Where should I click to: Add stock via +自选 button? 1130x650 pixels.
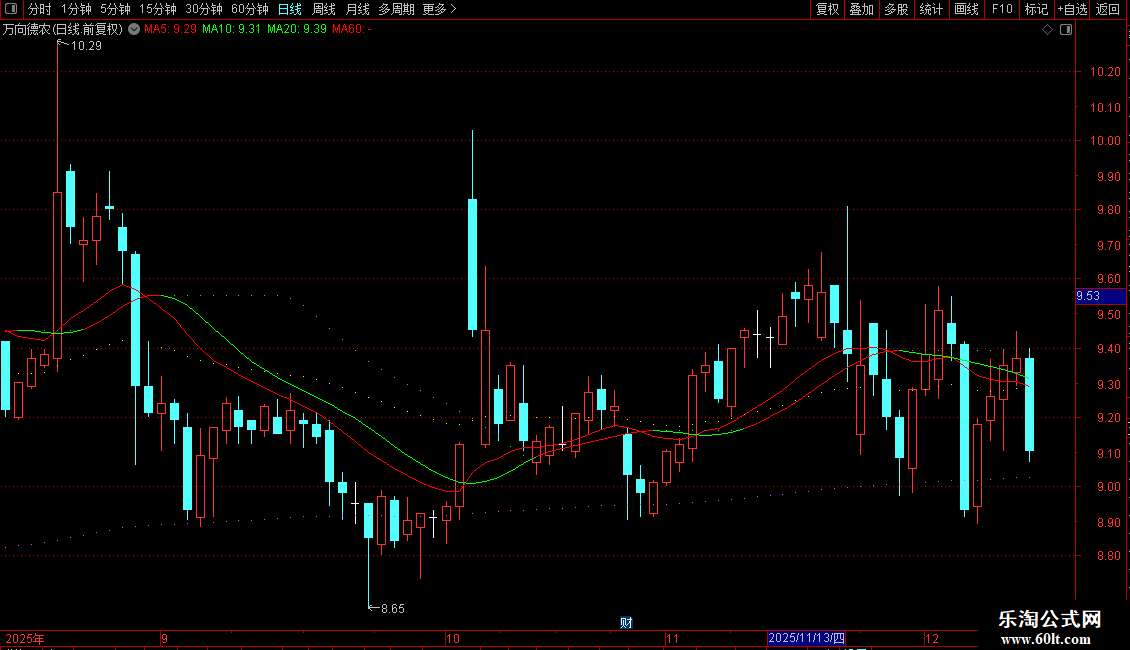coord(1072,9)
